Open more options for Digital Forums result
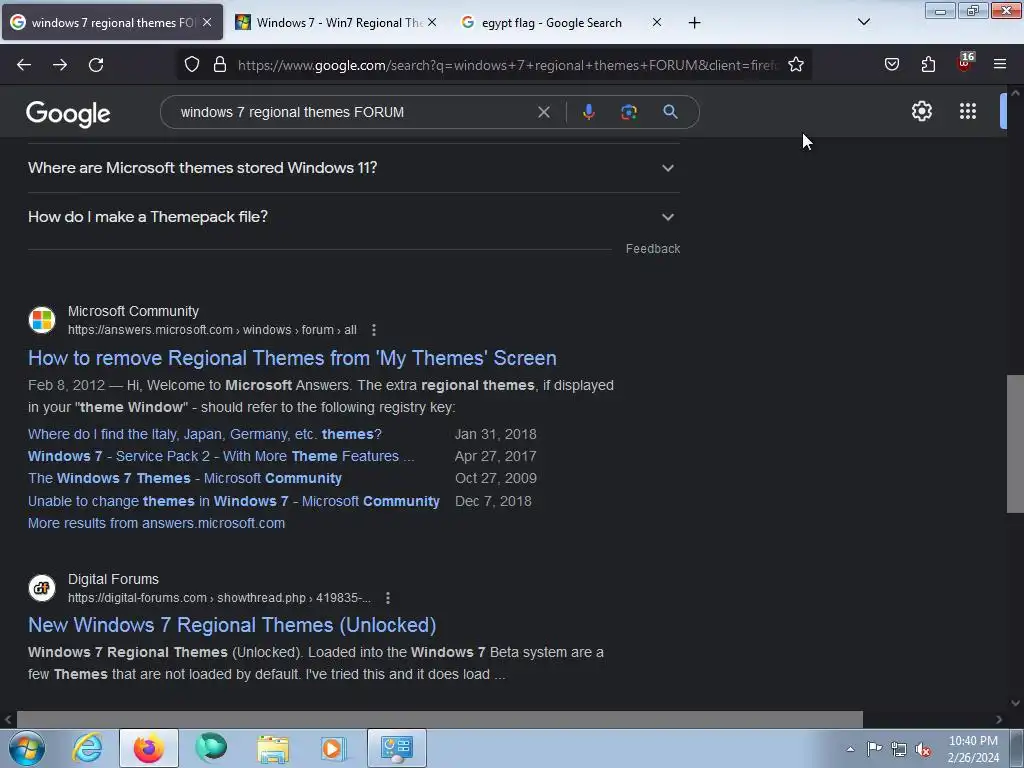 (x=388, y=598)
